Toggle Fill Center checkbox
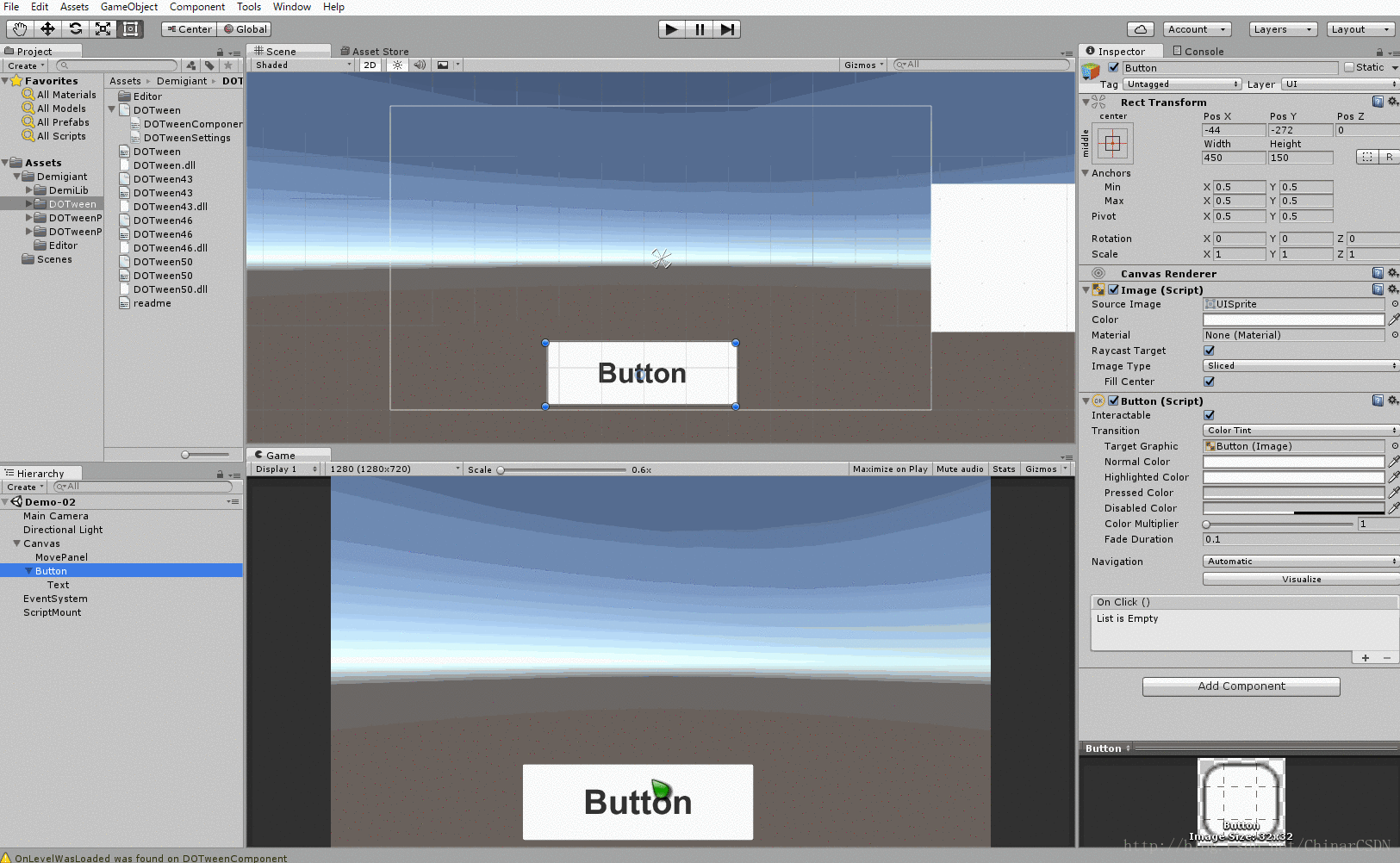 pos(1209,382)
